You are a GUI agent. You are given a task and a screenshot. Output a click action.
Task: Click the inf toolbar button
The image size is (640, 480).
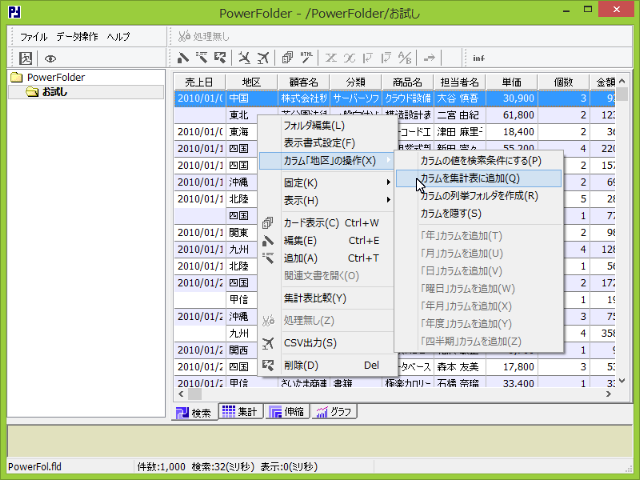point(478,58)
